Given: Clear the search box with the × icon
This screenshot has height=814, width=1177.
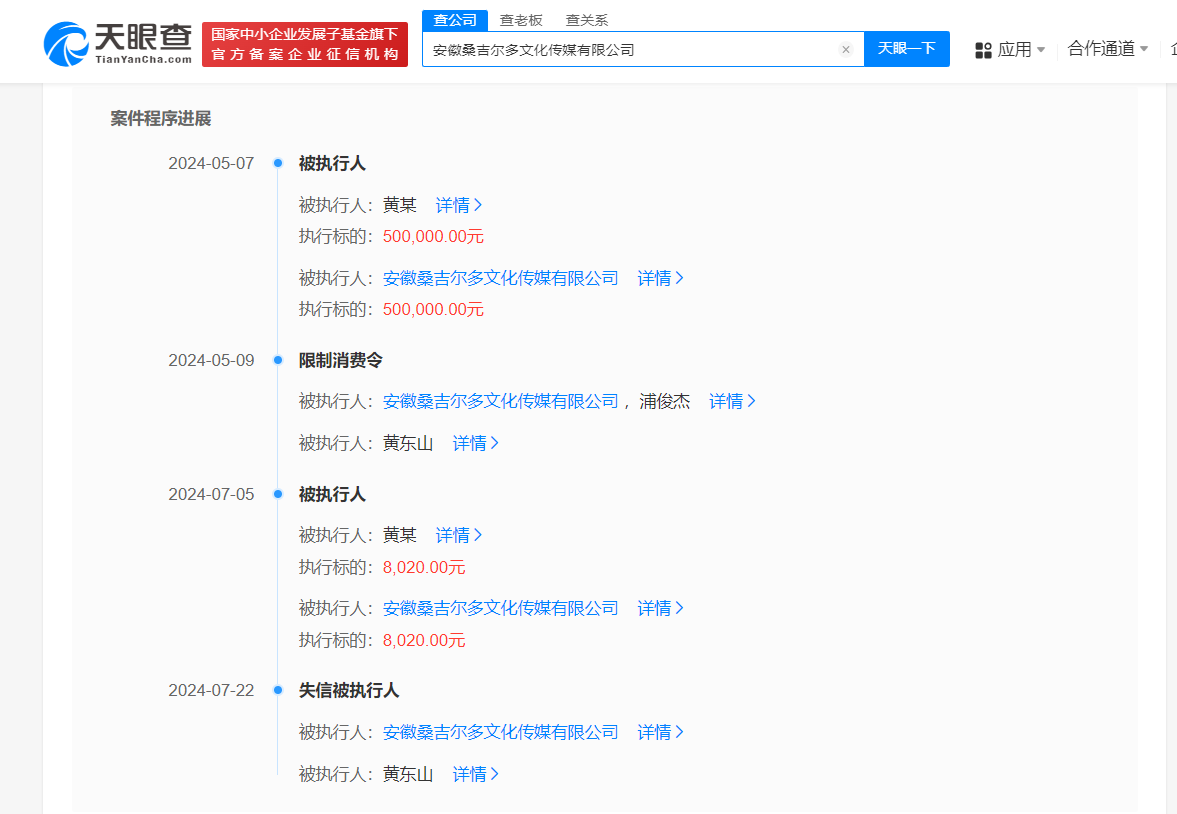Looking at the screenshot, I should (846, 49).
